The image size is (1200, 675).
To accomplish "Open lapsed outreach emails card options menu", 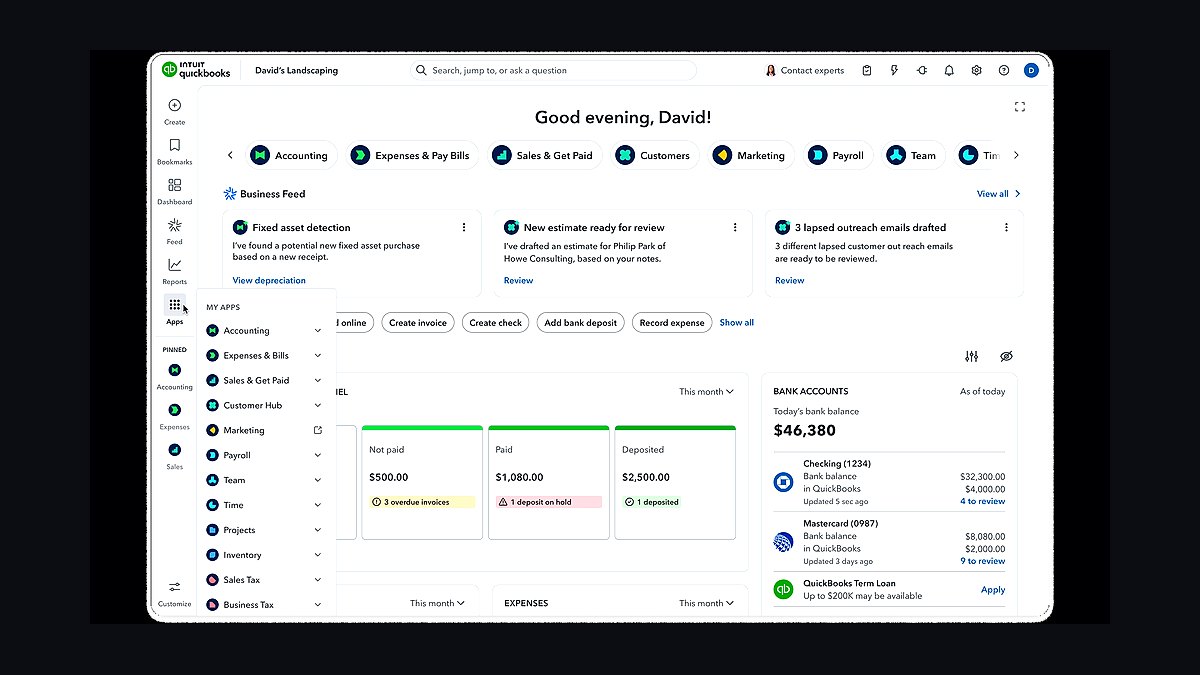I will click(x=1006, y=228).
